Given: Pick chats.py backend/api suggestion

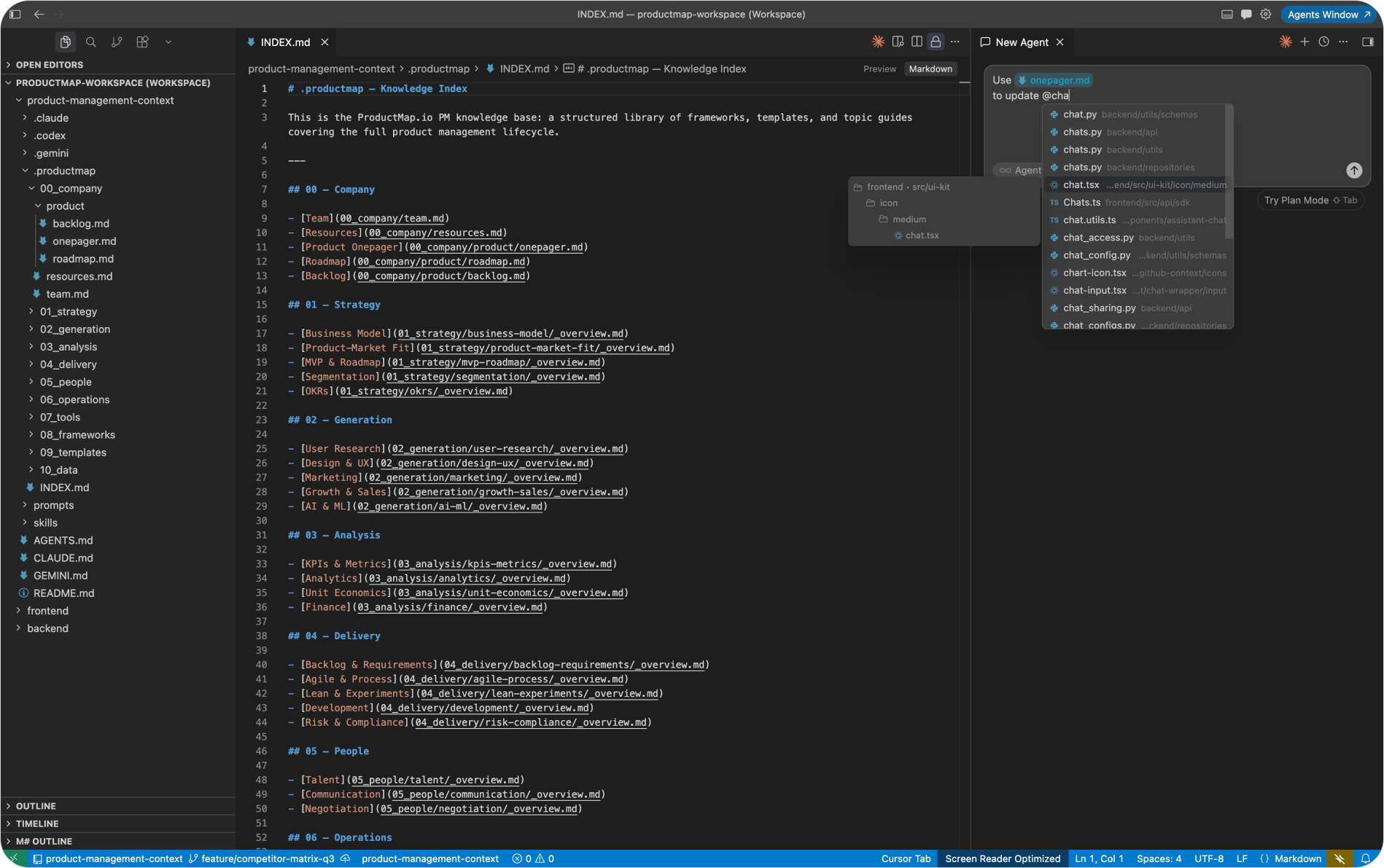Looking at the screenshot, I should click(1134, 132).
